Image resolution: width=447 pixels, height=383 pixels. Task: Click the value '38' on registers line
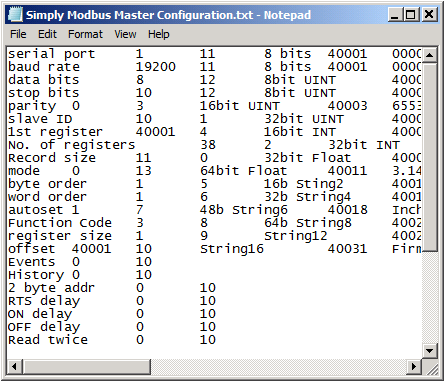point(208,145)
